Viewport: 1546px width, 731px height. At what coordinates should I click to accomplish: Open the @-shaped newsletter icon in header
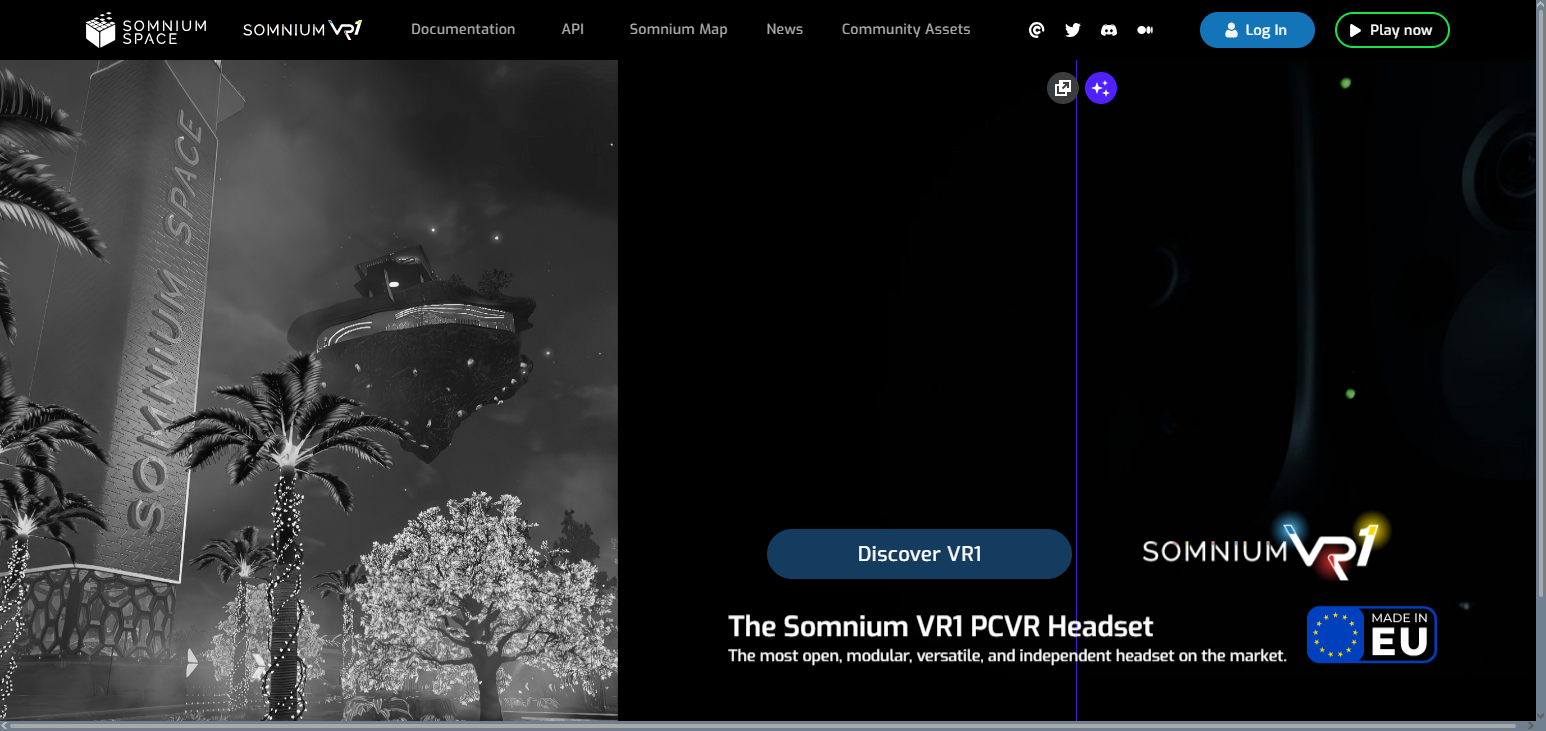(x=1037, y=30)
